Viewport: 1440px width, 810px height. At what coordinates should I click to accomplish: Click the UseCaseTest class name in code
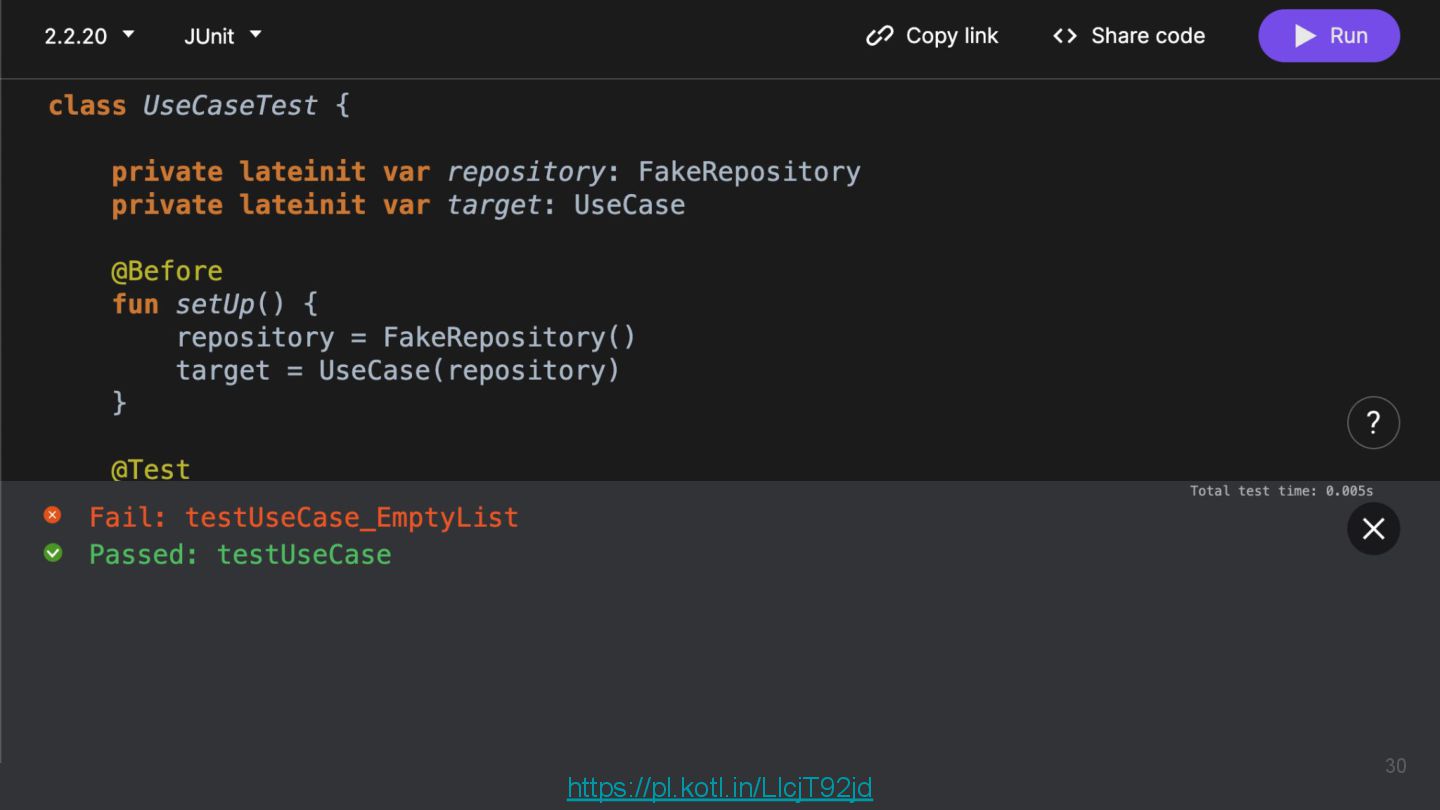[x=230, y=105]
